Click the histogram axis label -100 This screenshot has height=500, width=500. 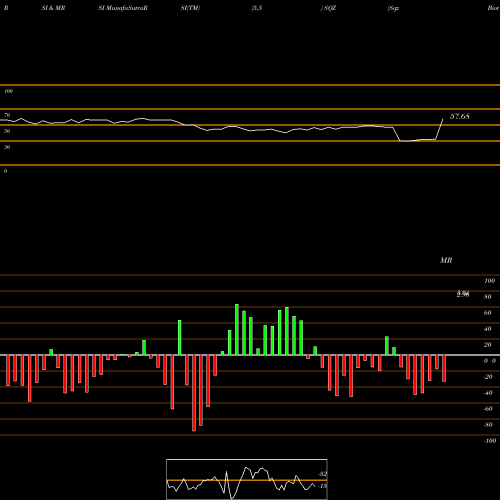tap(490, 441)
